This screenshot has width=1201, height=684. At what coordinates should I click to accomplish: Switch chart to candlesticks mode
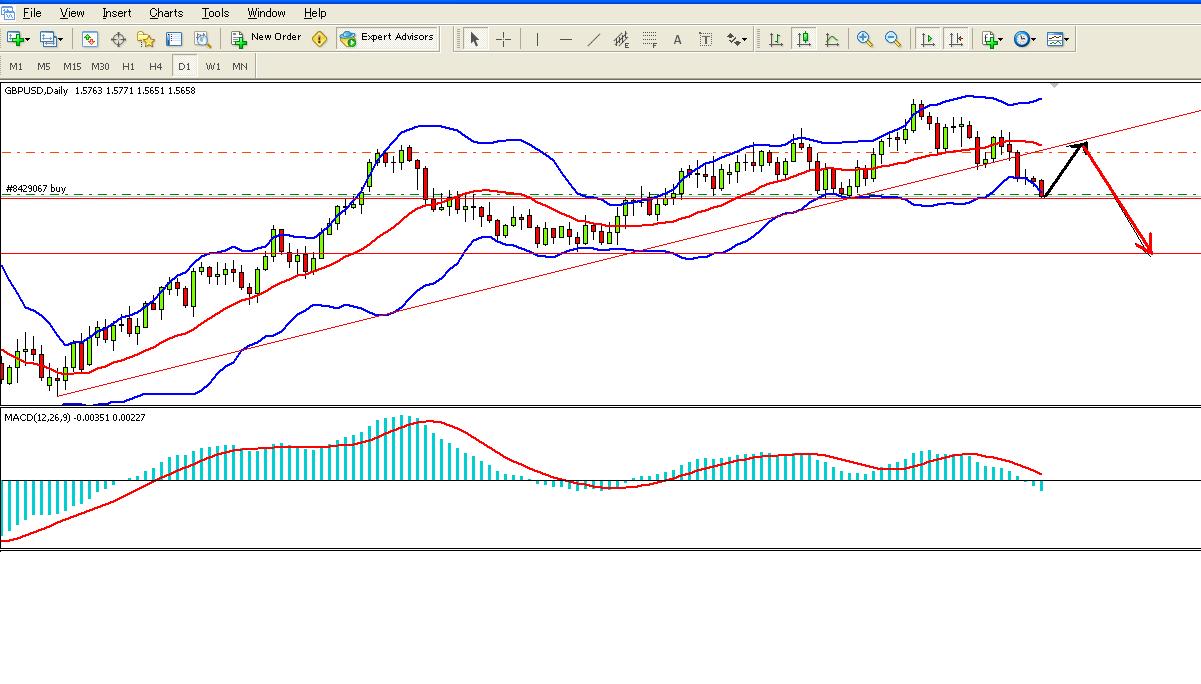click(803, 39)
